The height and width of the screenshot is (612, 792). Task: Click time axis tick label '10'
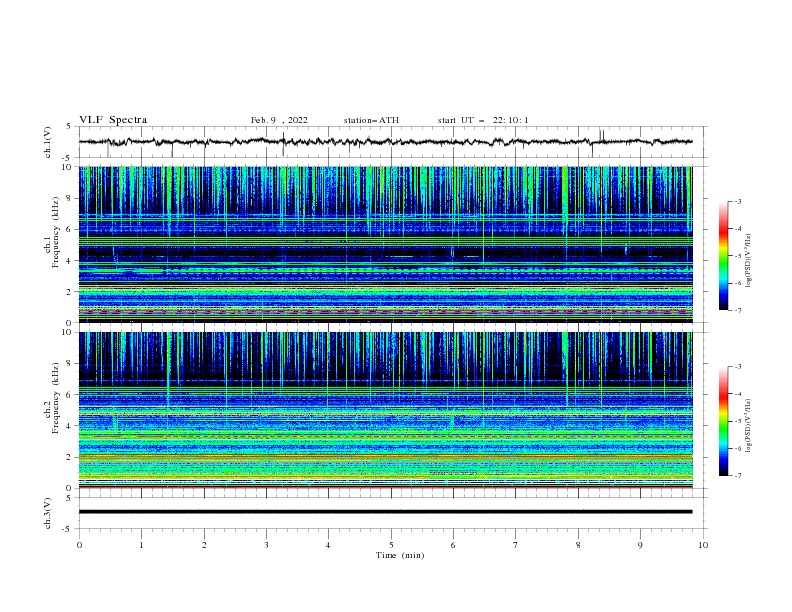pyautogui.click(x=703, y=545)
